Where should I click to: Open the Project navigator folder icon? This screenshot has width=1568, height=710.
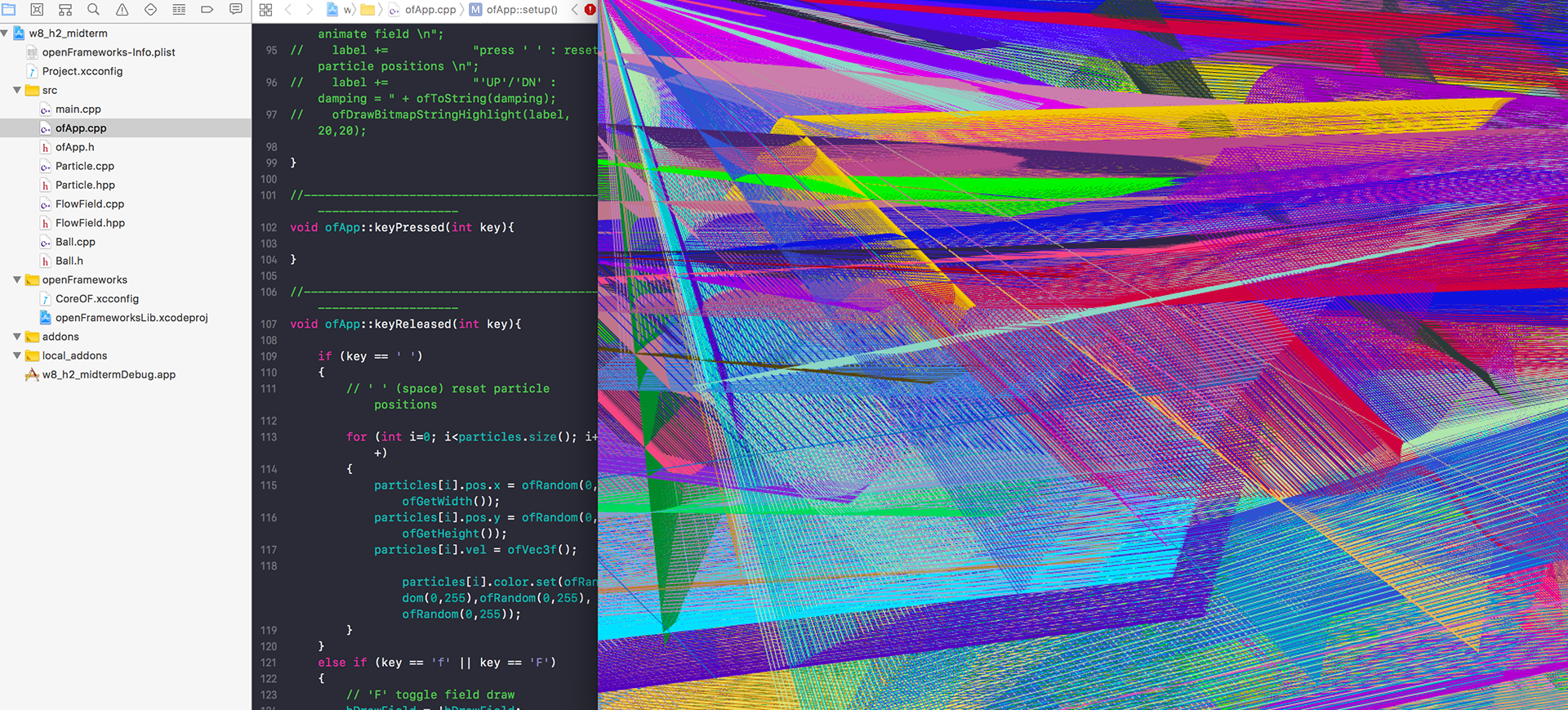[x=9, y=10]
